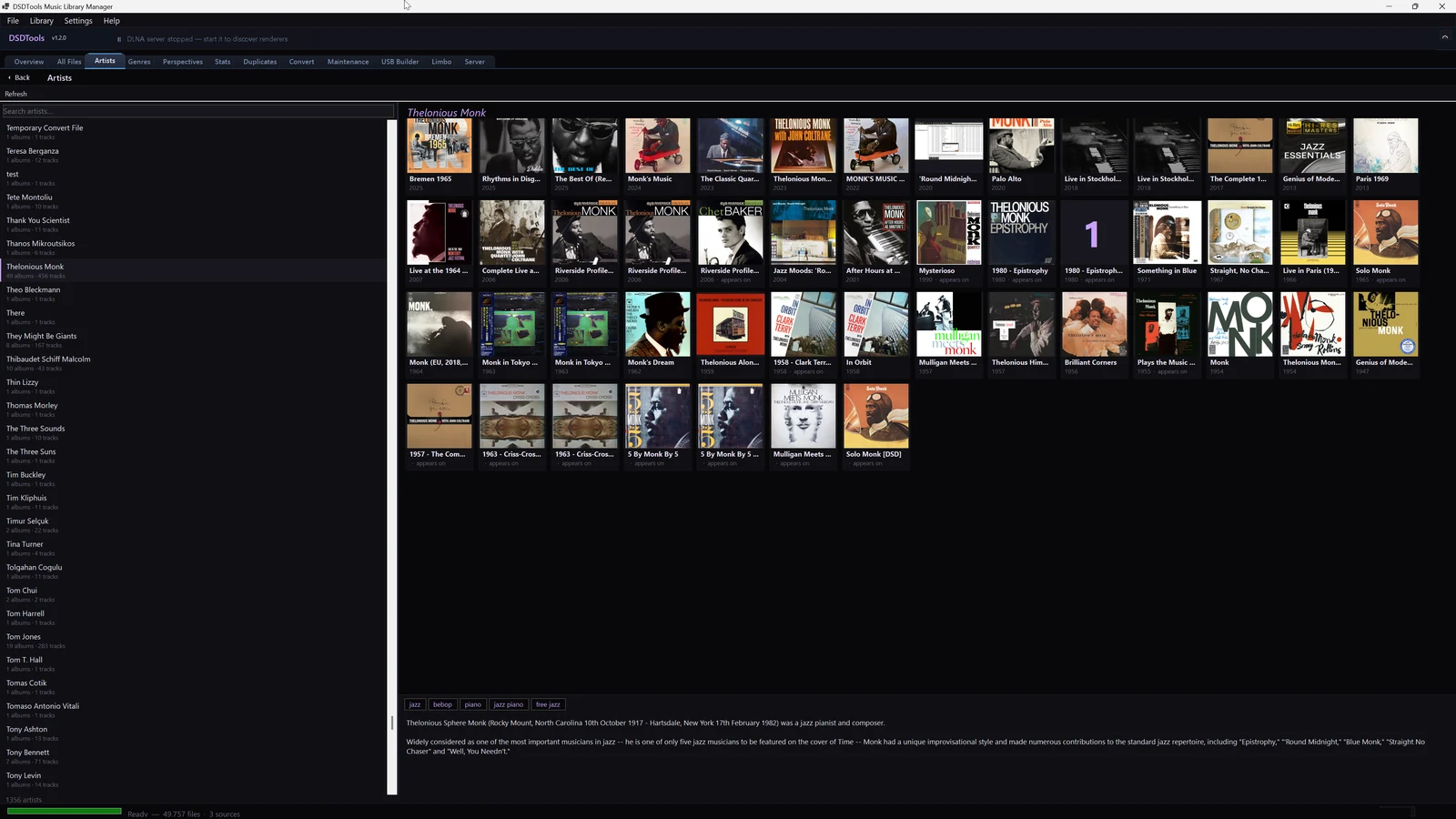Click the DLNA server status icon
Viewport: 1456px width, 819px height.
[119, 39]
